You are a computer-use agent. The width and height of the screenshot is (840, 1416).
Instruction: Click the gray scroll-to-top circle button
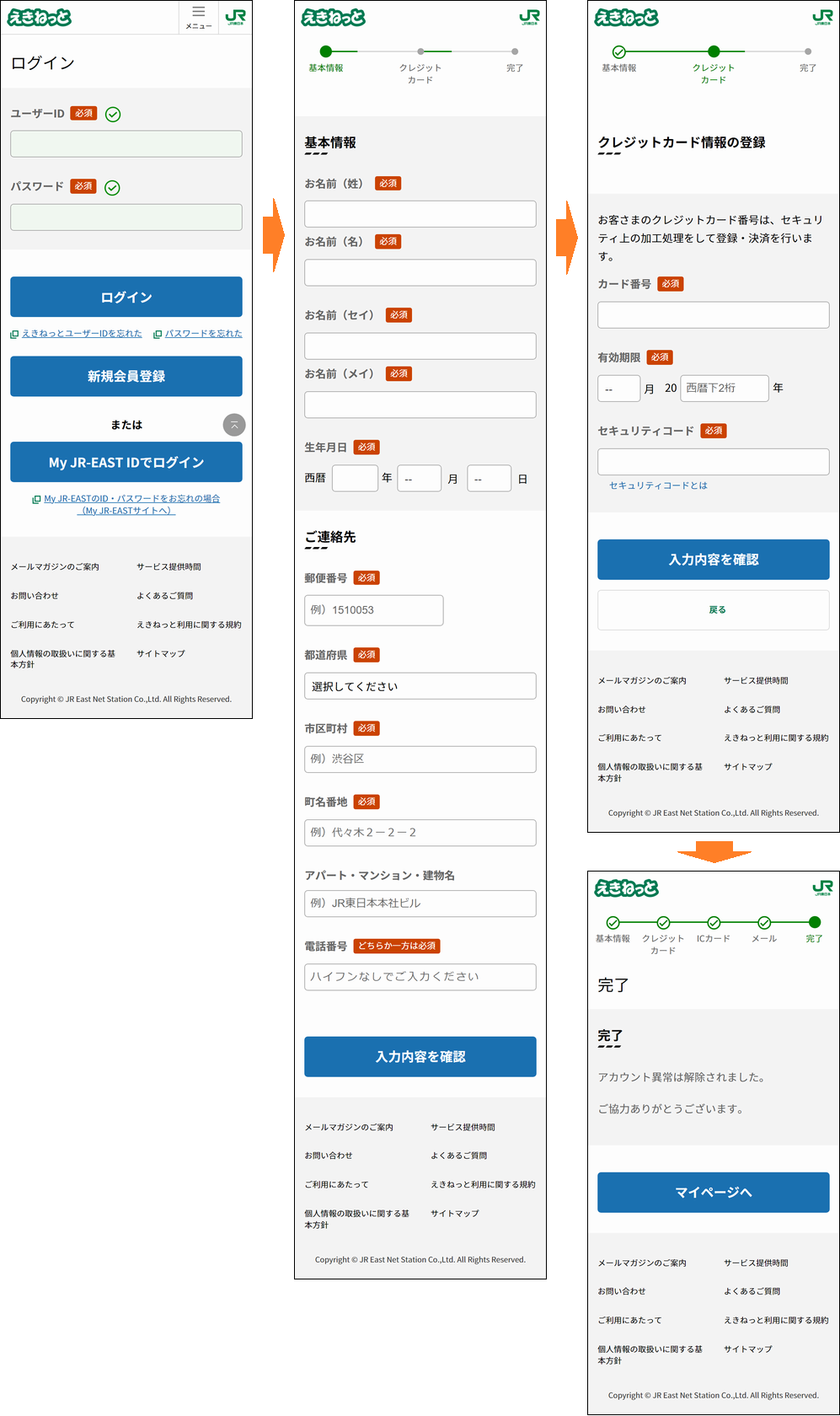click(x=234, y=425)
